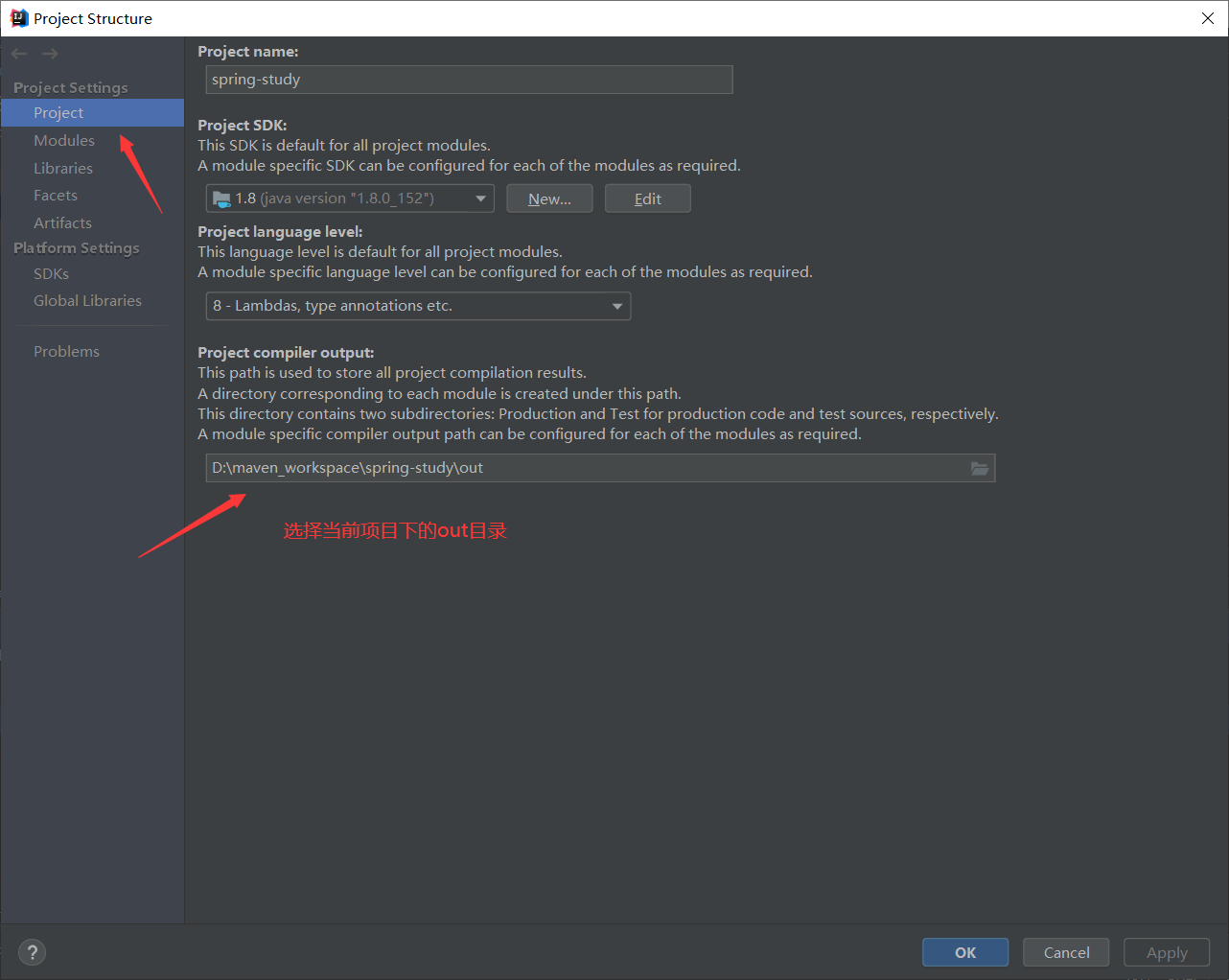Open Global Libraries settings

coord(87,300)
